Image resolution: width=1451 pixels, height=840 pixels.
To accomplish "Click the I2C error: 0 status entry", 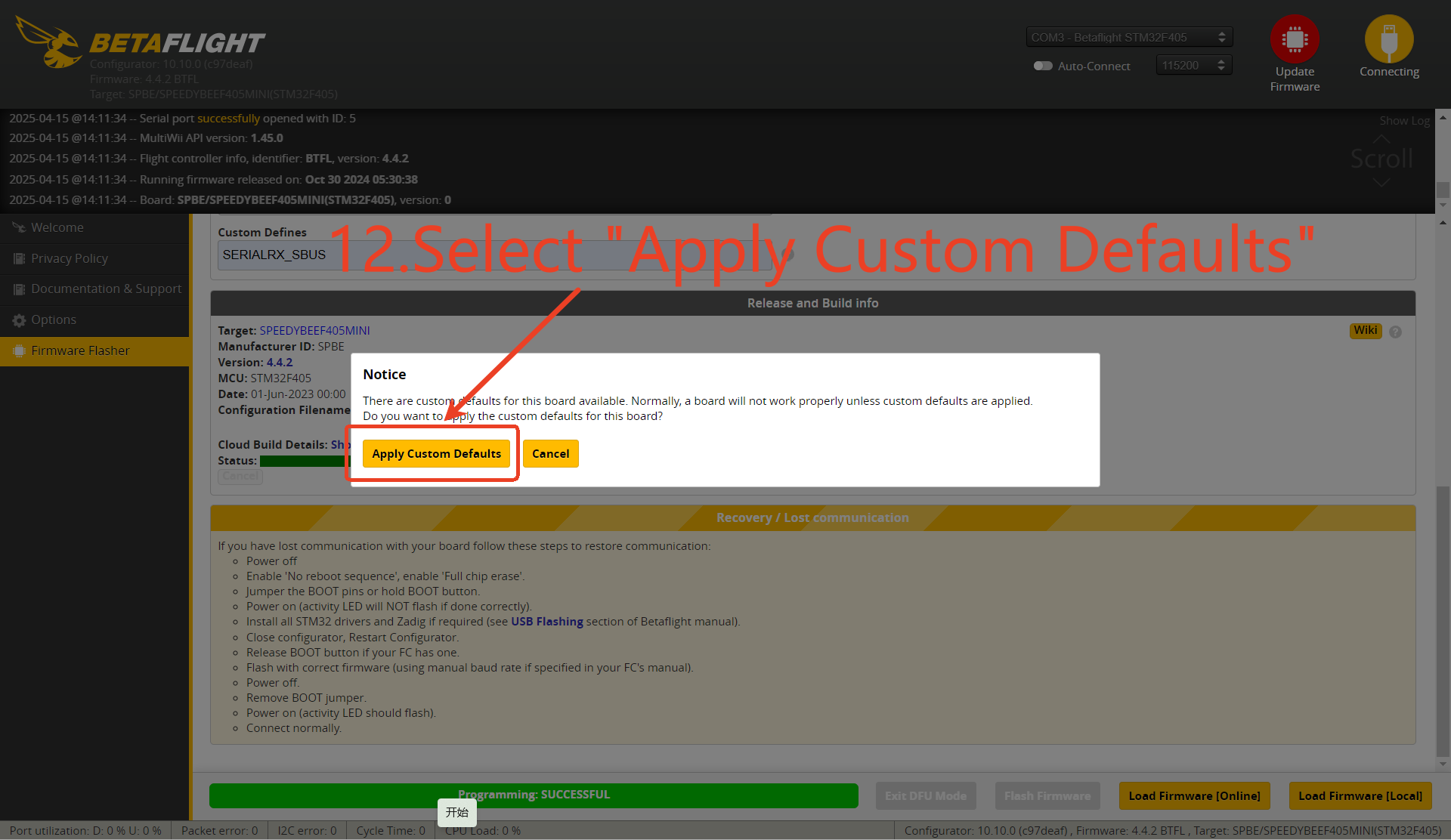I will [307, 831].
